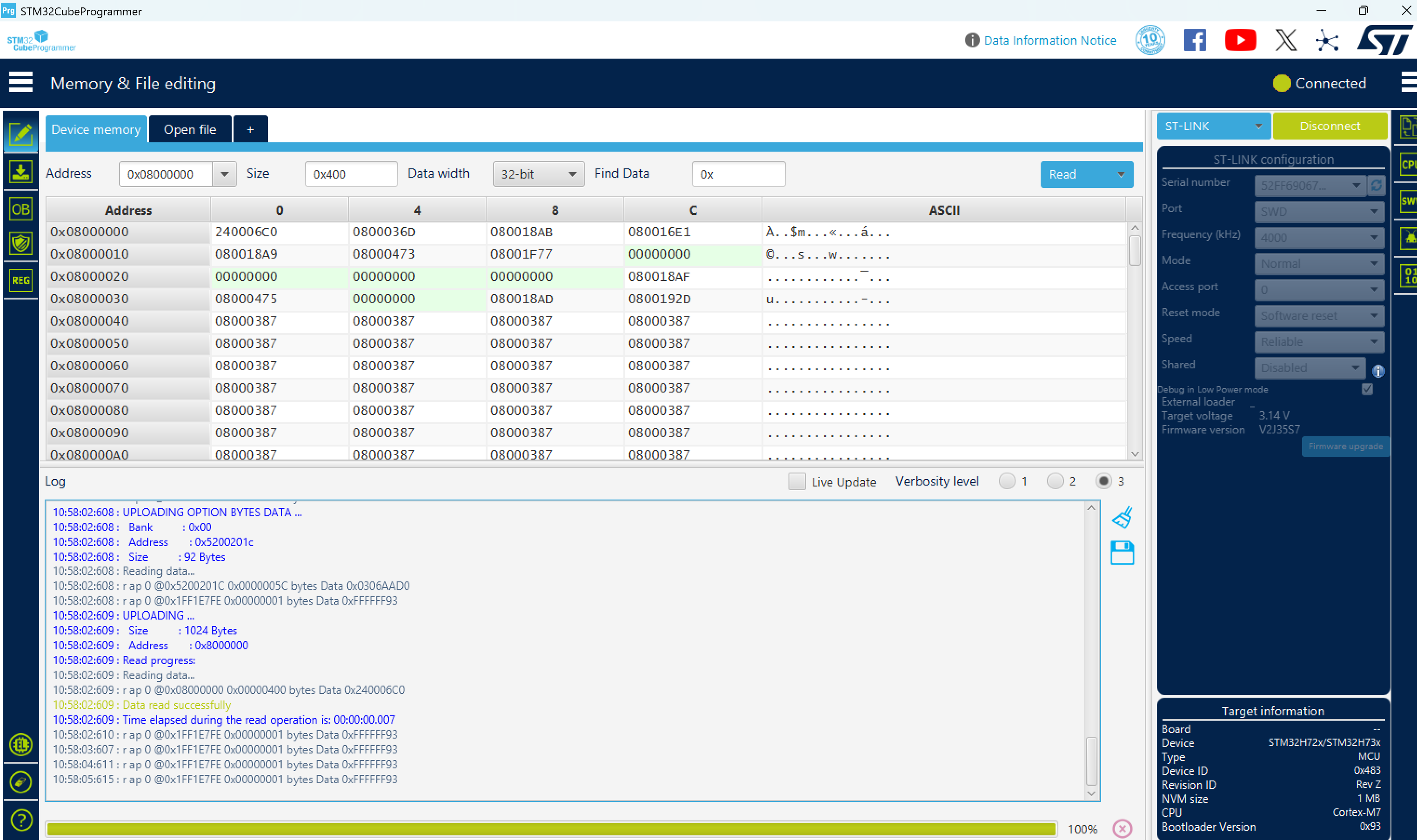1417x840 pixels.
Task: Open the YouTube icon in the header
Action: click(x=1240, y=40)
